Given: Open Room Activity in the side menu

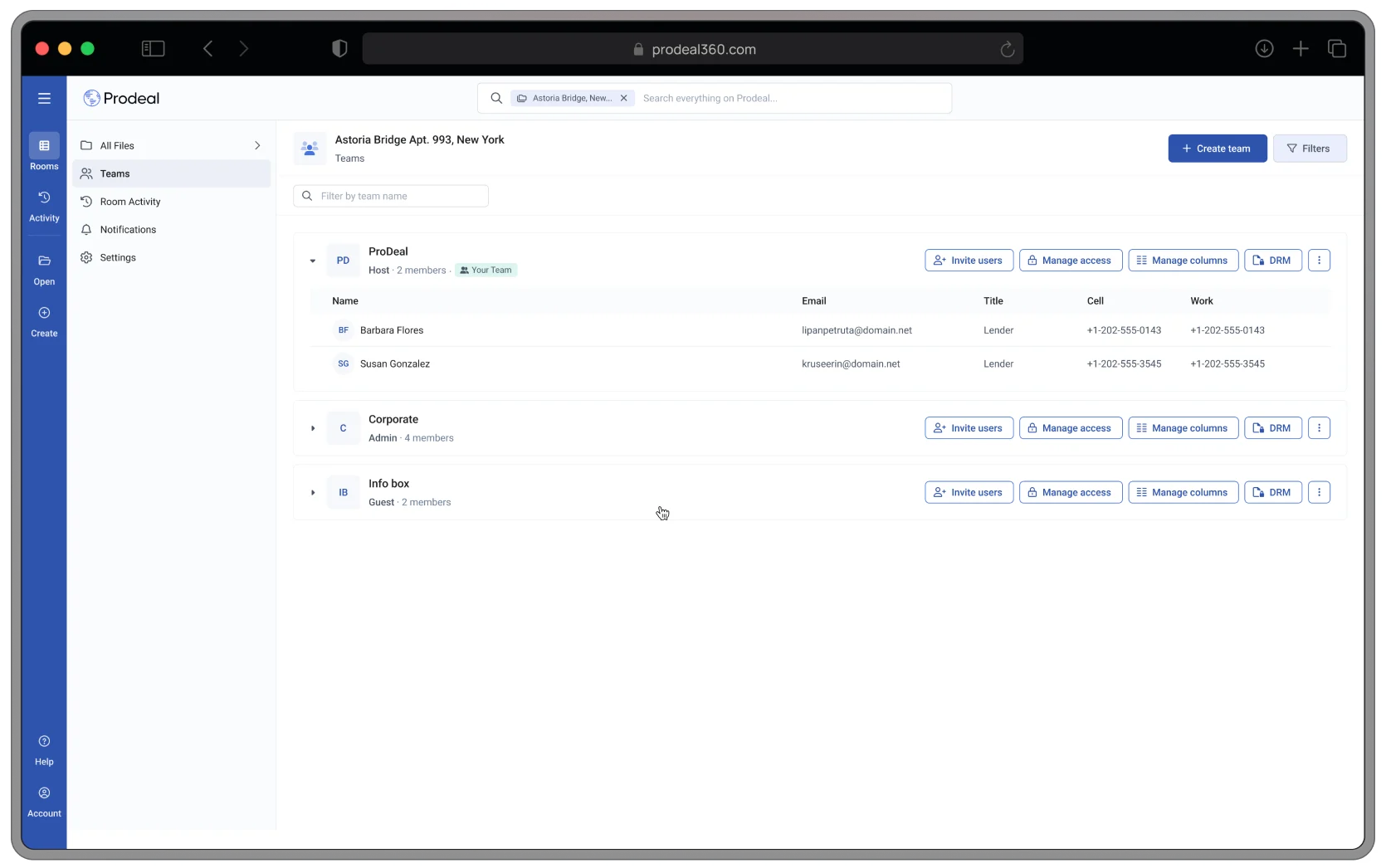Looking at the screenshot, I should coord(130,202).
